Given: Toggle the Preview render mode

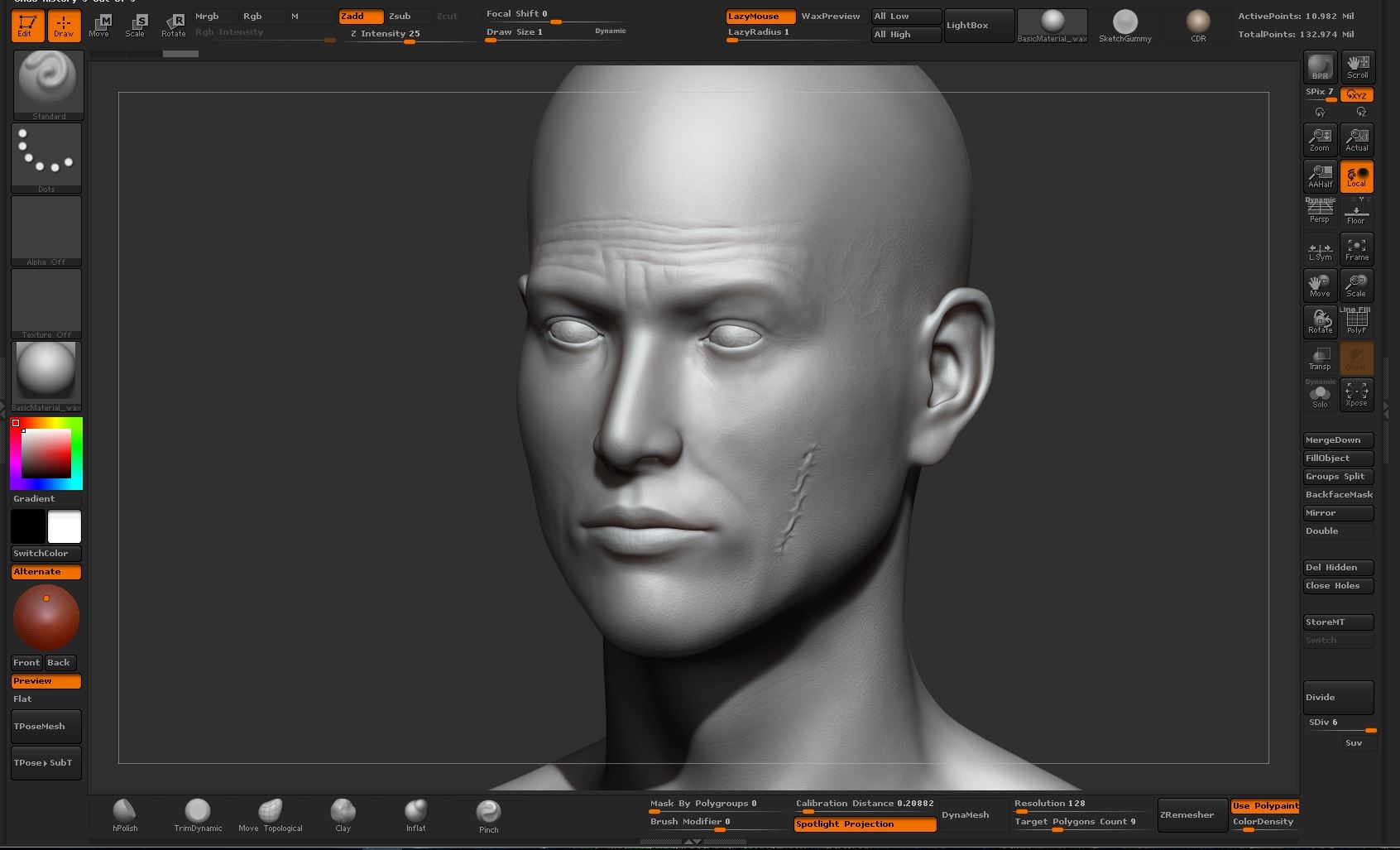Looking at the screenshot, I should click(46, 681).
